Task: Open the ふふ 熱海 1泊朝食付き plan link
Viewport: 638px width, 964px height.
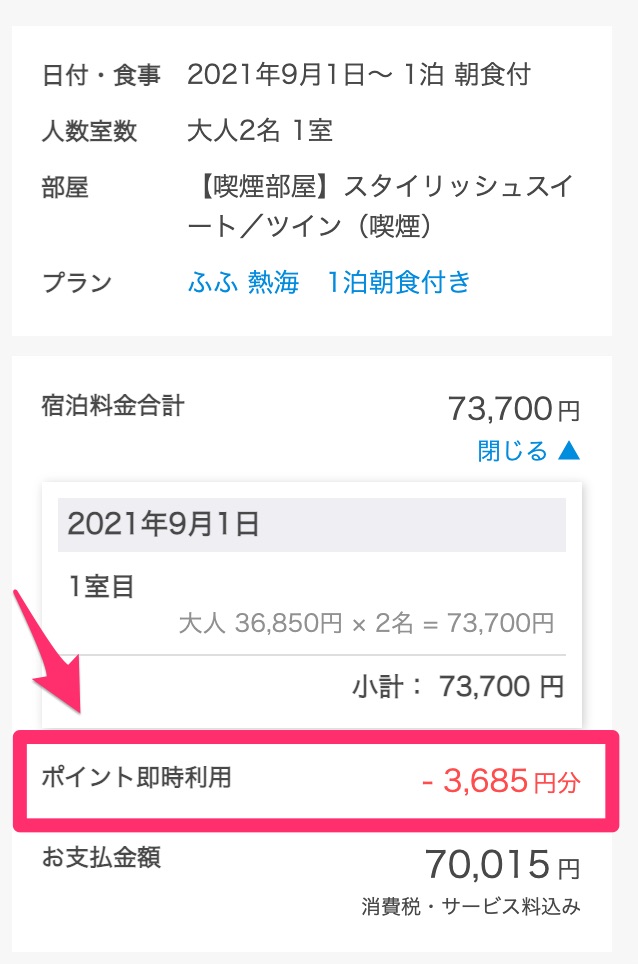Action: [329, 282]
